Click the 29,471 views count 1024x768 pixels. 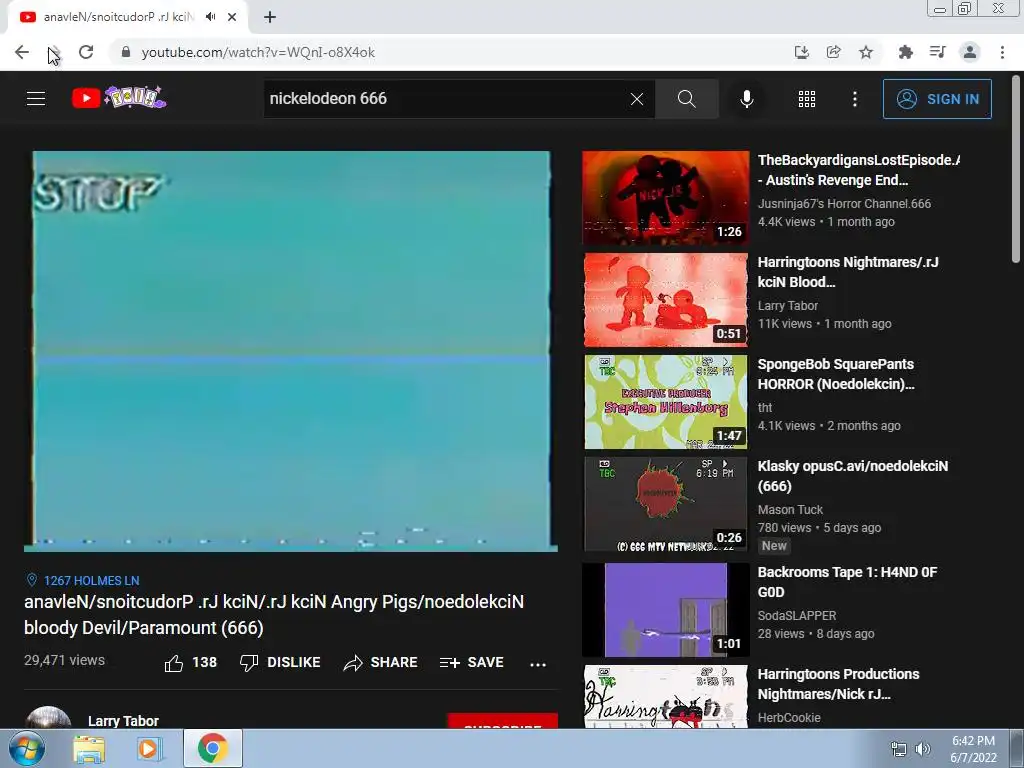[65, 660]
